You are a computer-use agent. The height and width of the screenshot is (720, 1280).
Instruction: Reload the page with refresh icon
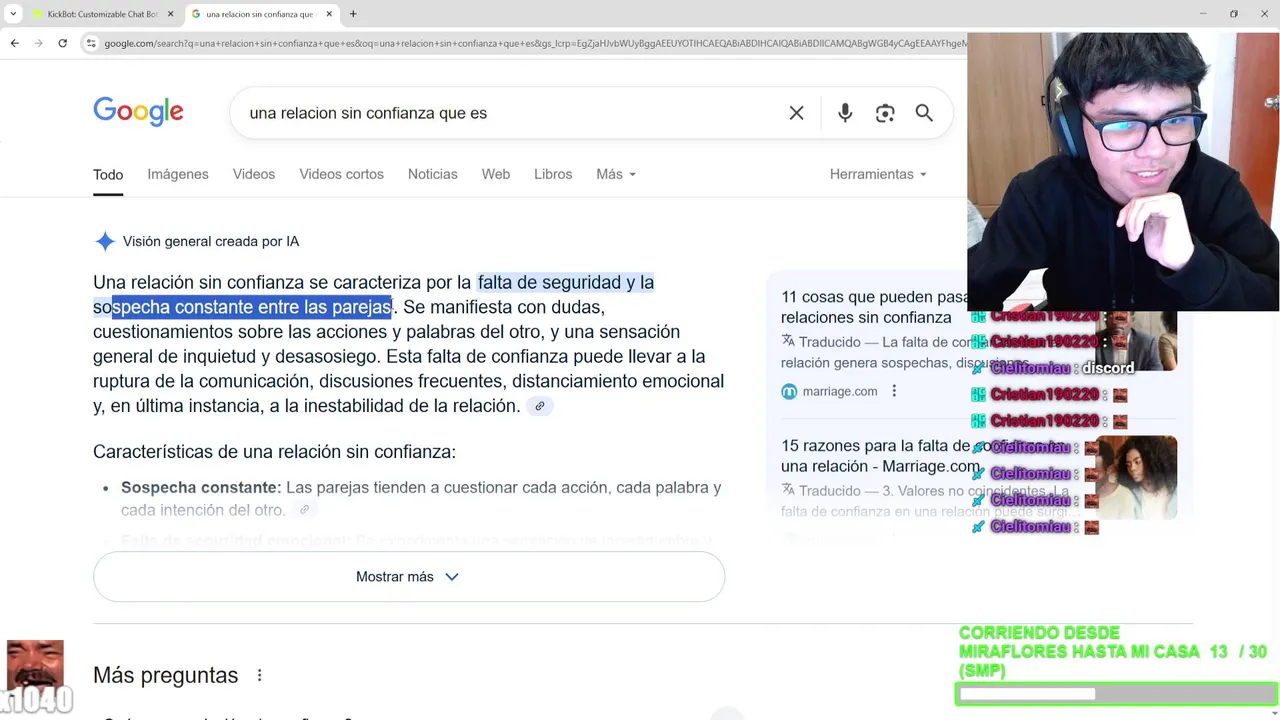(63, 43)
